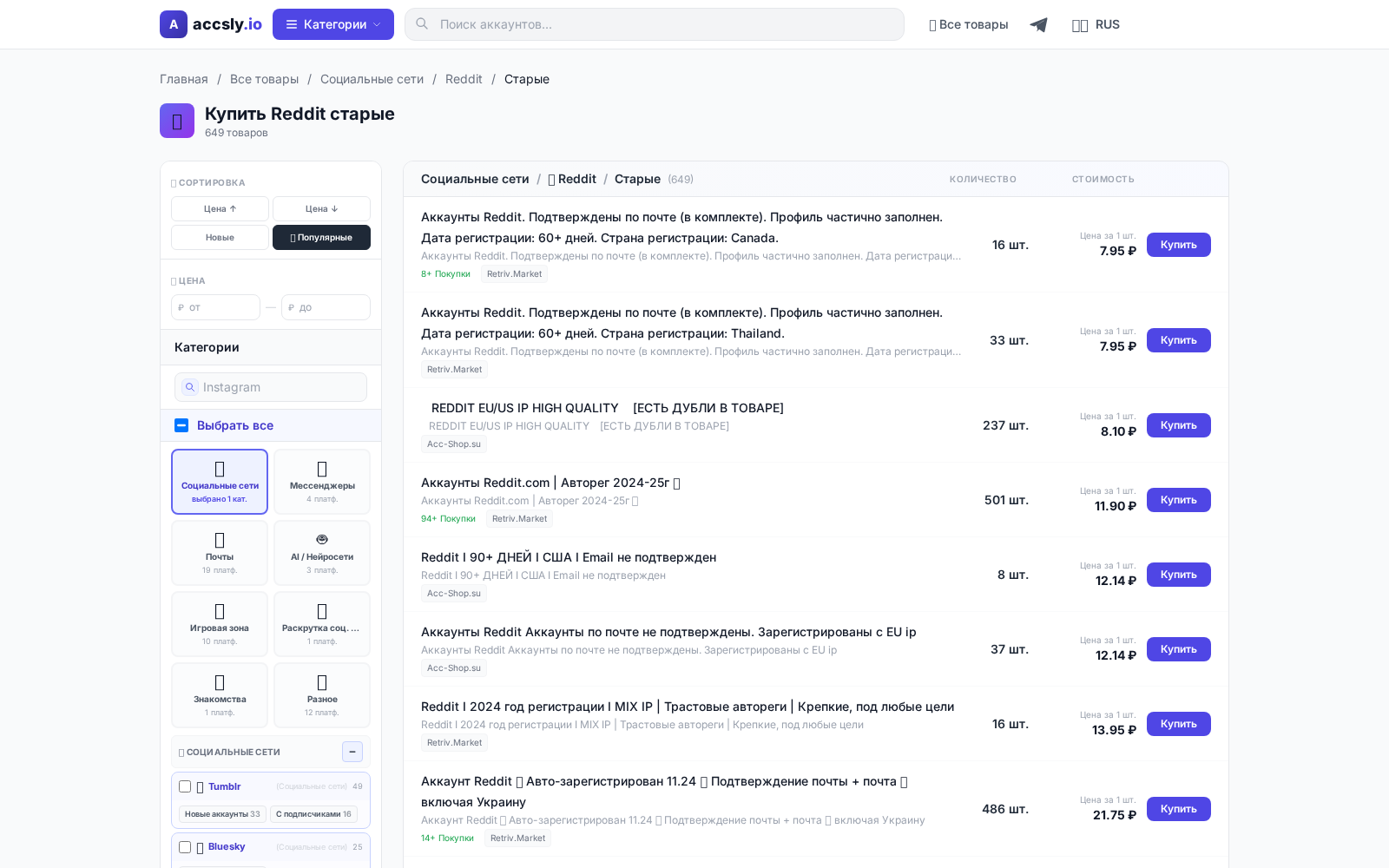1389x868 pixels.
Task: Sort by Новые
Action: (220, 238)
